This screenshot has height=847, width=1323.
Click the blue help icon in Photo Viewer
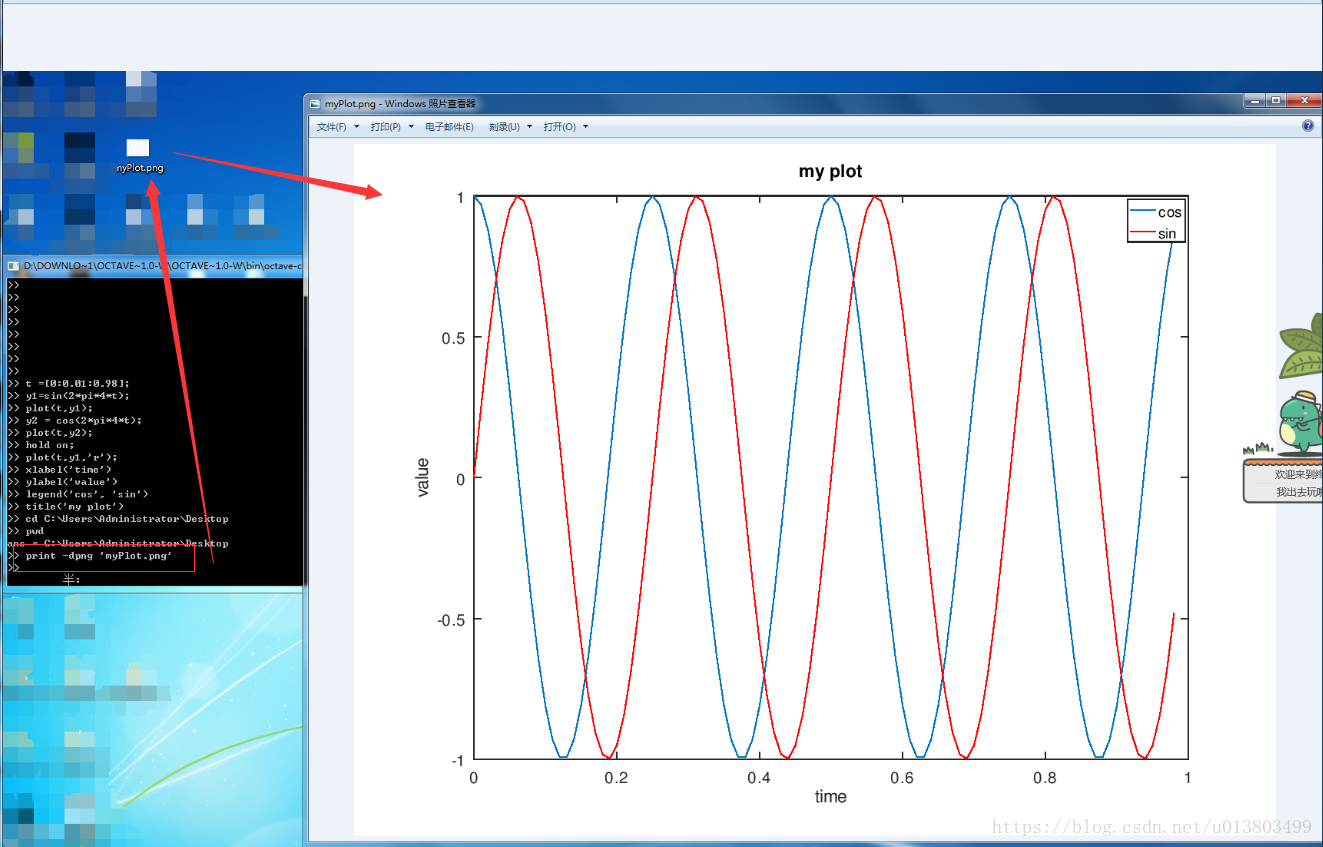pyautogui.click(x=1308, y=126)
